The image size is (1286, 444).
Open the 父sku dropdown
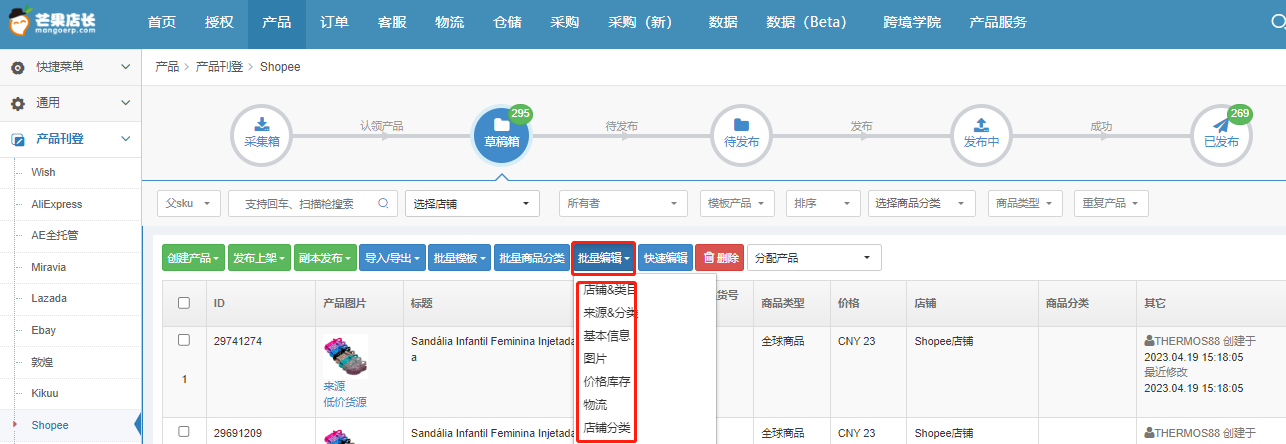click(190, 203)
